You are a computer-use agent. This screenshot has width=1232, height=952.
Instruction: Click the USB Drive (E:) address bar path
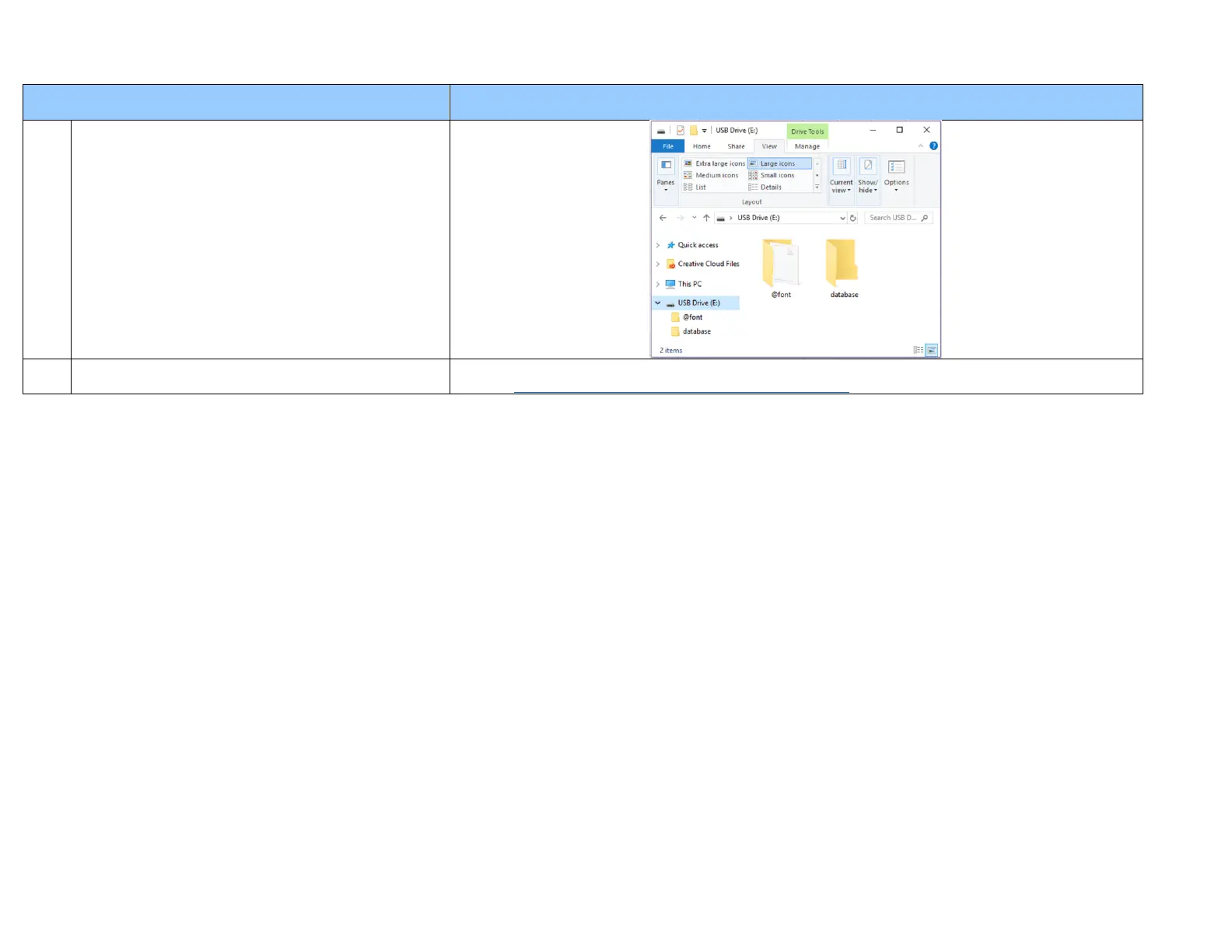758,219
